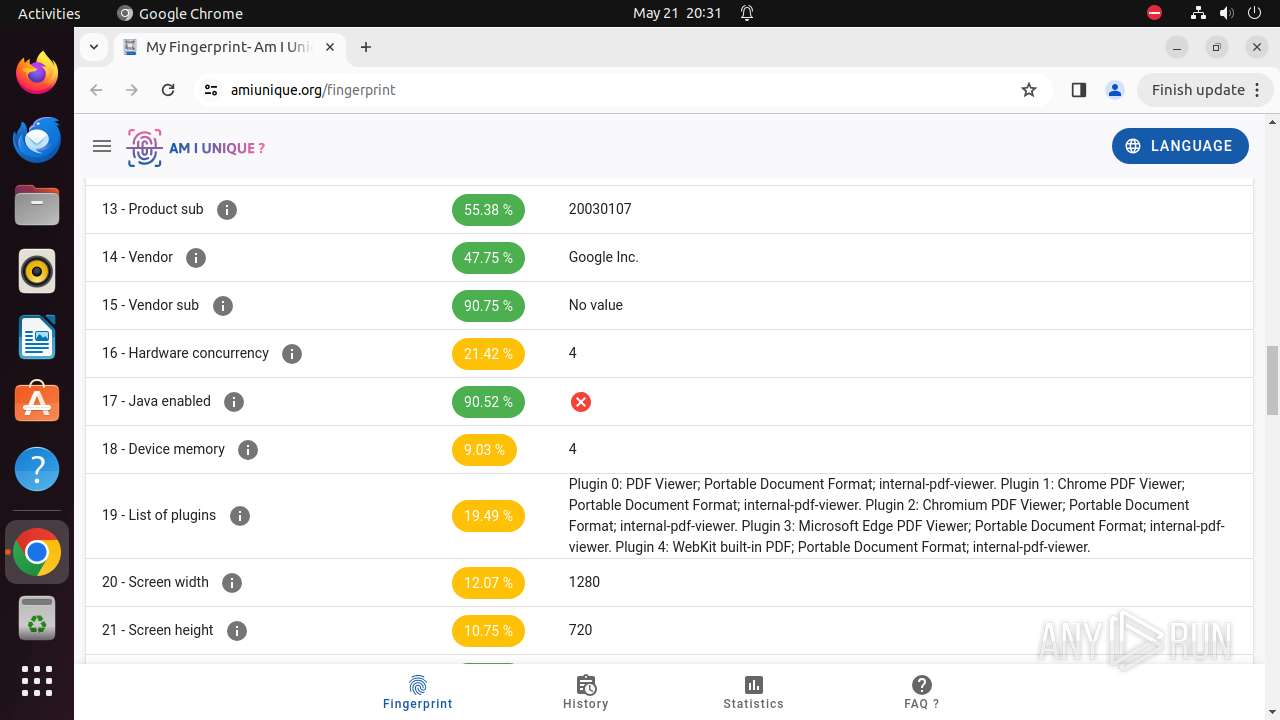
Task: Click info icon next to Screen height
Action: [x=237, y=631]
